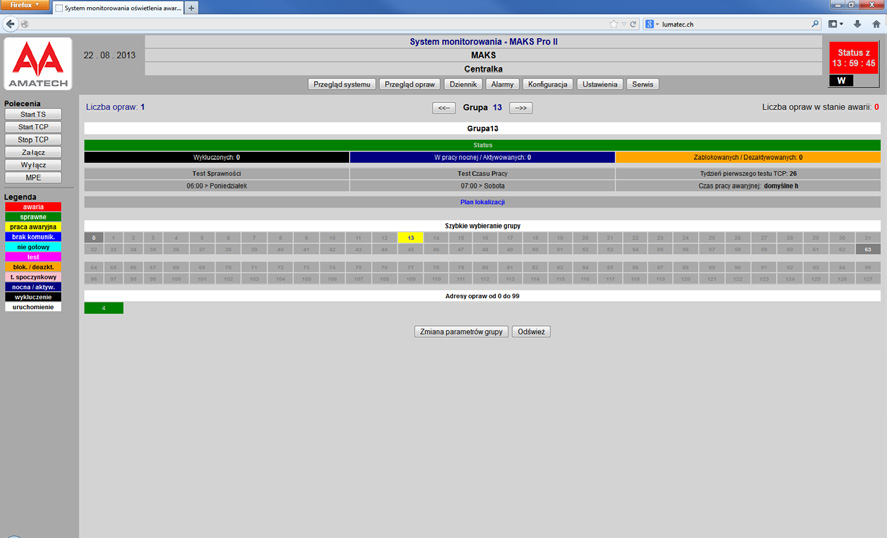Select group 64 in quick selection
887x538 pixels.
tap(93, 267)
